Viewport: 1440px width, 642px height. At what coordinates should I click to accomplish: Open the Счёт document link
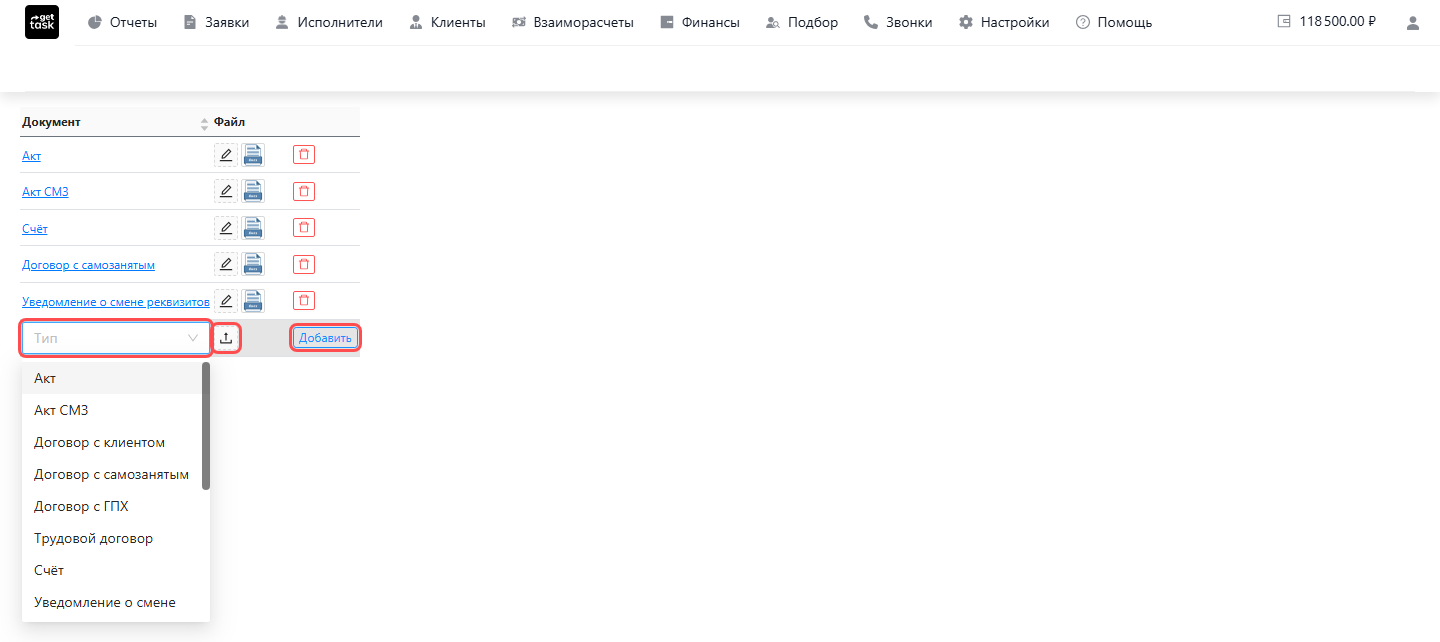pos(35,229)
